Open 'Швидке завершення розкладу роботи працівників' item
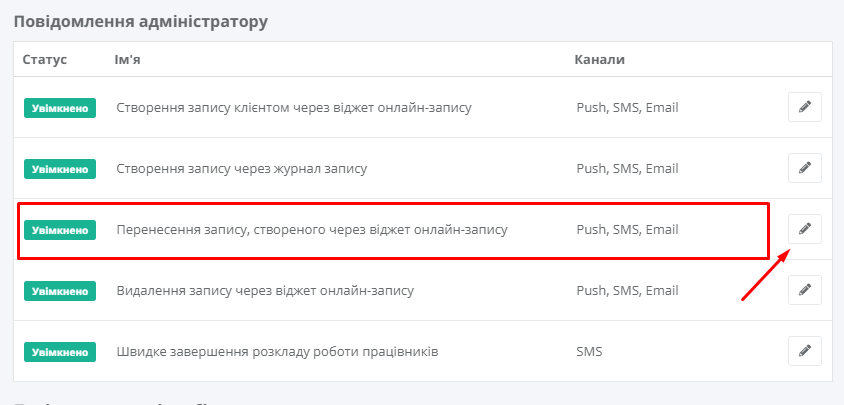The width and height of the screenshot is (844, 405). [277, 352]
